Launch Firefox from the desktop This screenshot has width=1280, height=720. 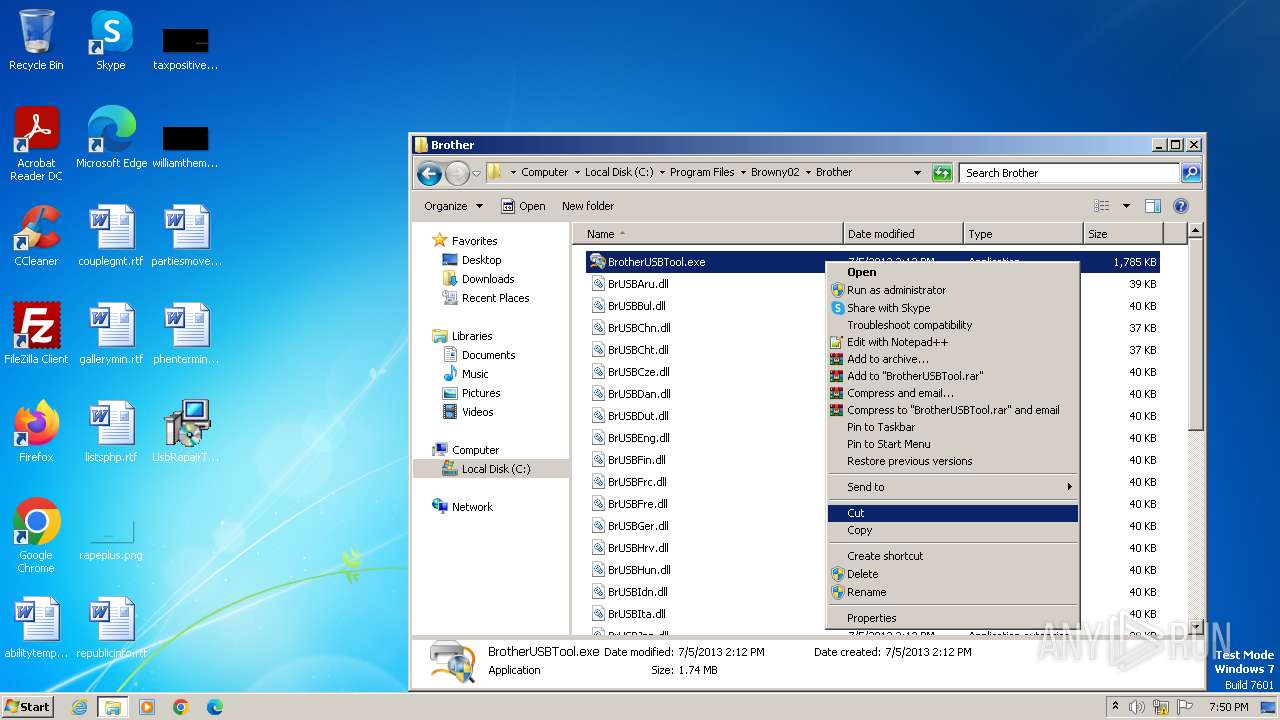click(36, 432)
